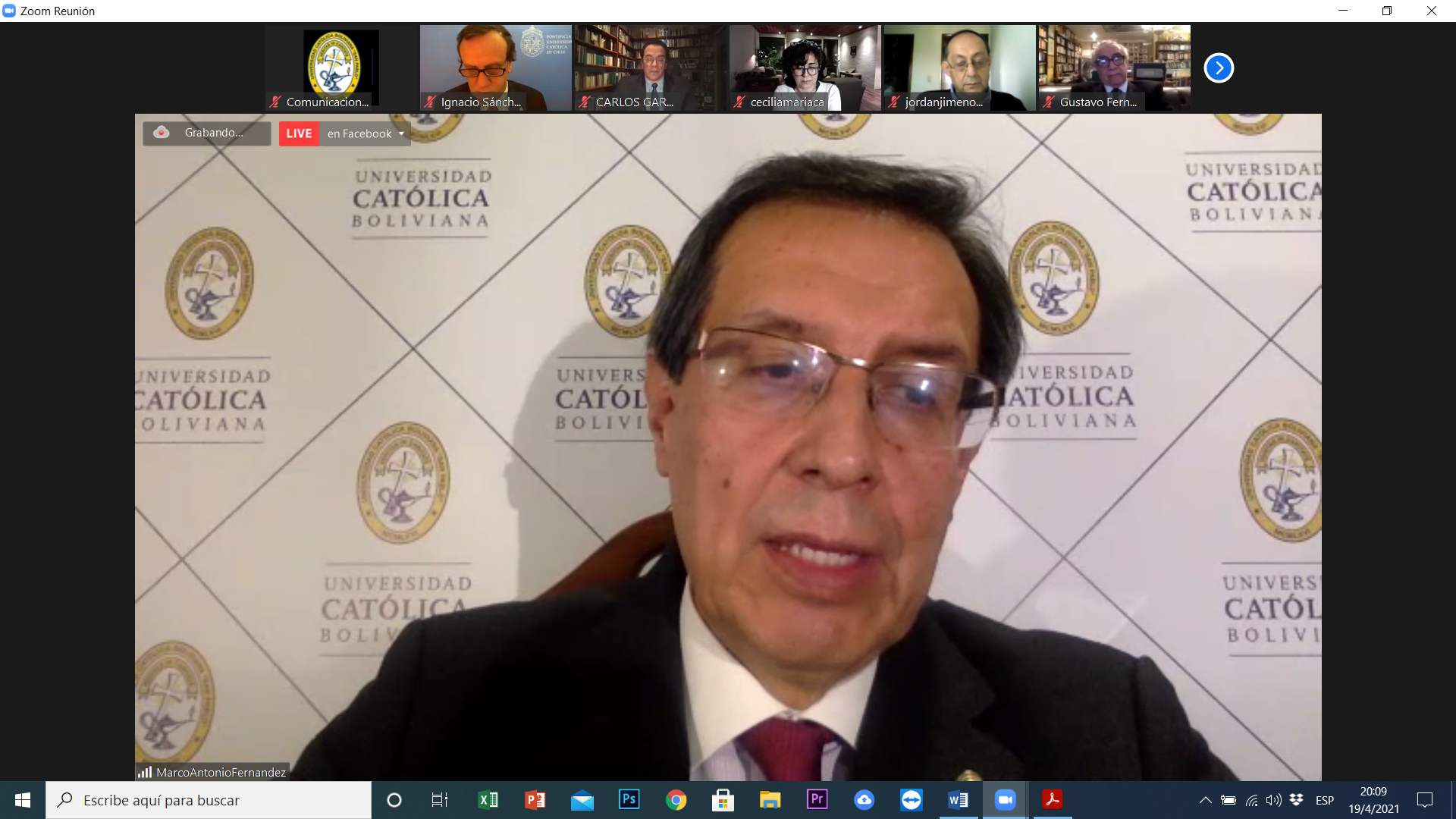Click muted microphone icon on ceciliamariaca
Screen dimensions: 1456x819
click(x=739, y=102)
